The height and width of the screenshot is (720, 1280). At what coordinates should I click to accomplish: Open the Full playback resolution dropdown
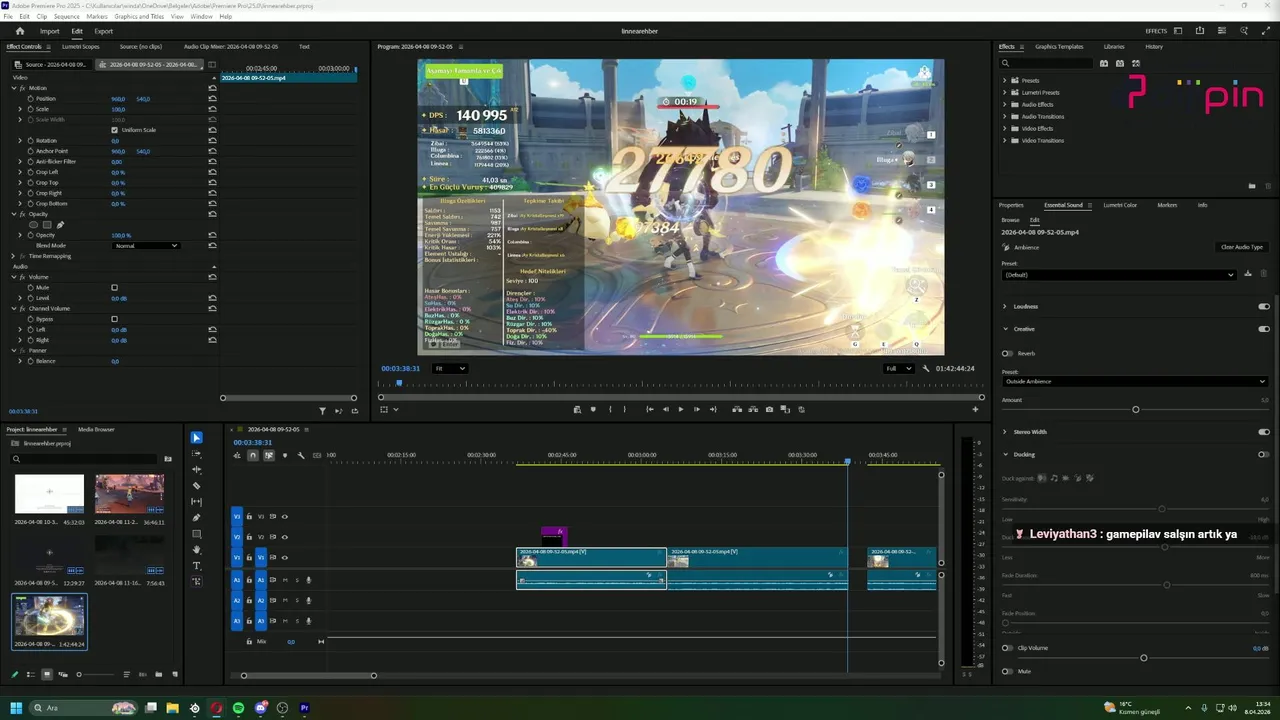(899, 368)
